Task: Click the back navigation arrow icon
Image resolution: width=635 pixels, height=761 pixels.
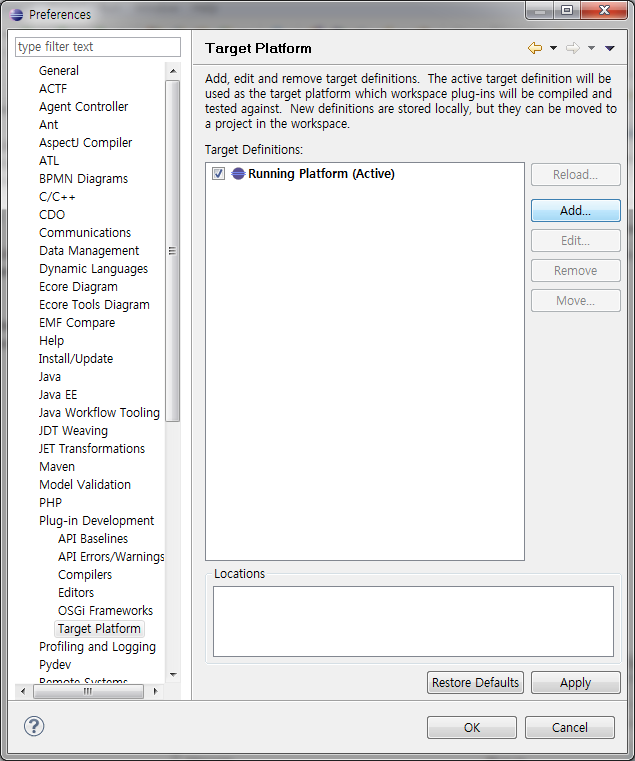Action: click(535, 48)
